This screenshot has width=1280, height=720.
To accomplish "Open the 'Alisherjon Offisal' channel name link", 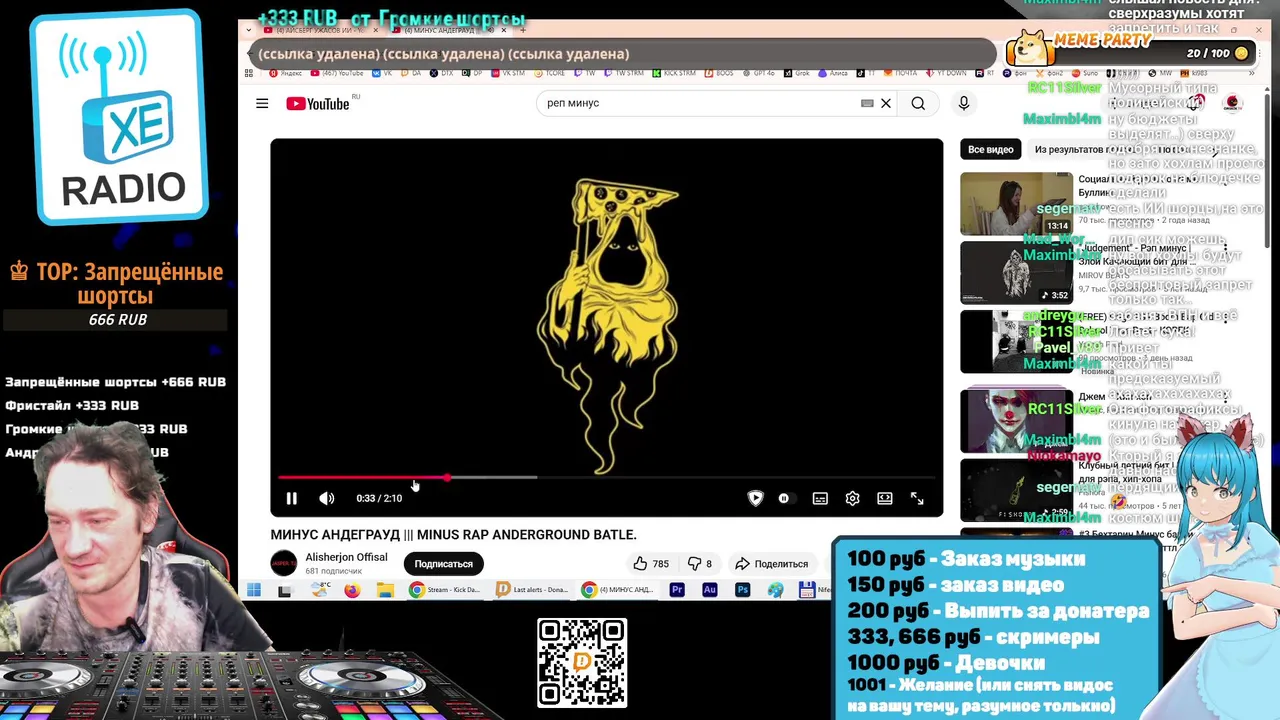I will (x=346, y=558).
